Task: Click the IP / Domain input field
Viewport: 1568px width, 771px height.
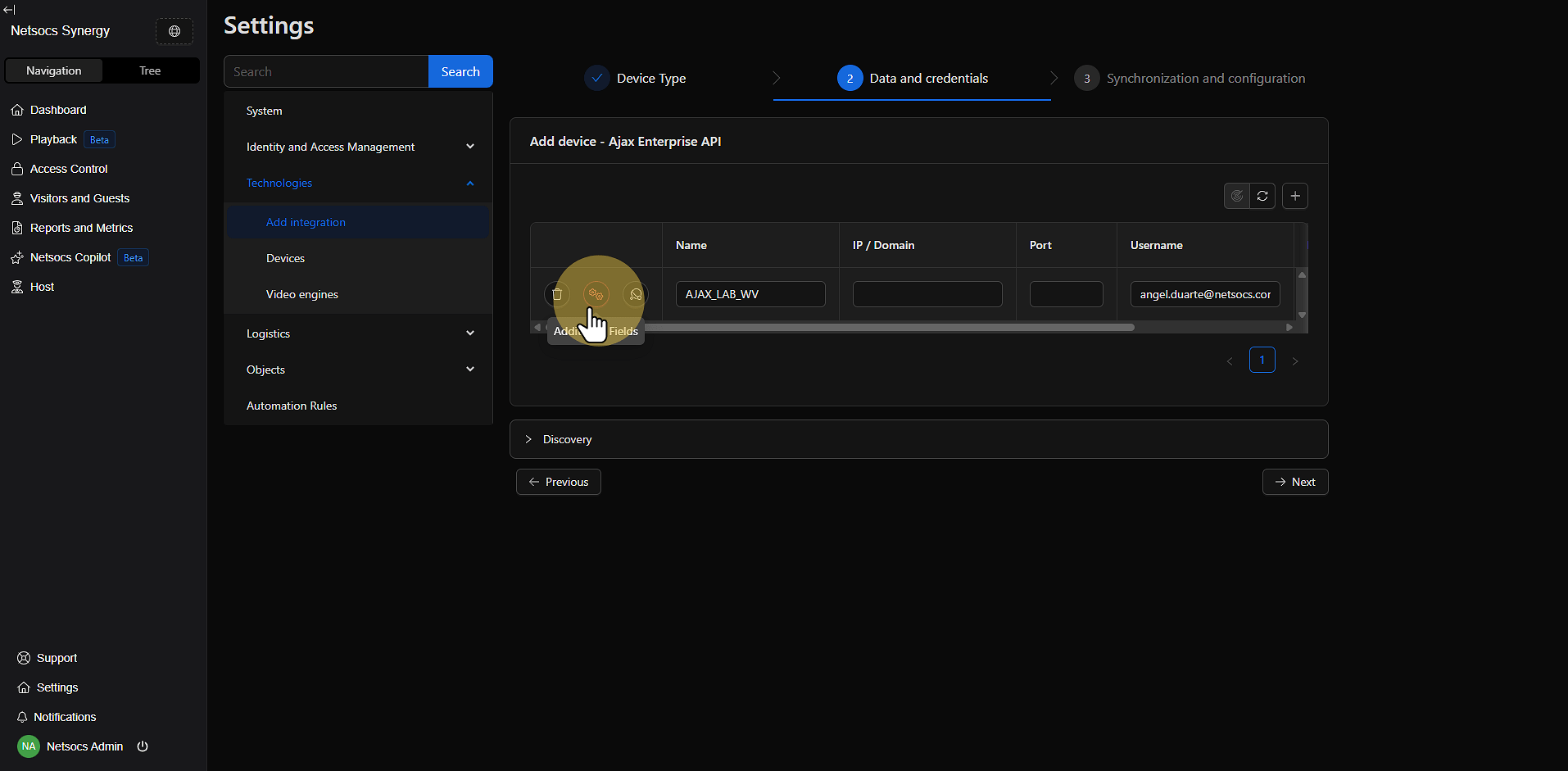Action: (927, 294)
